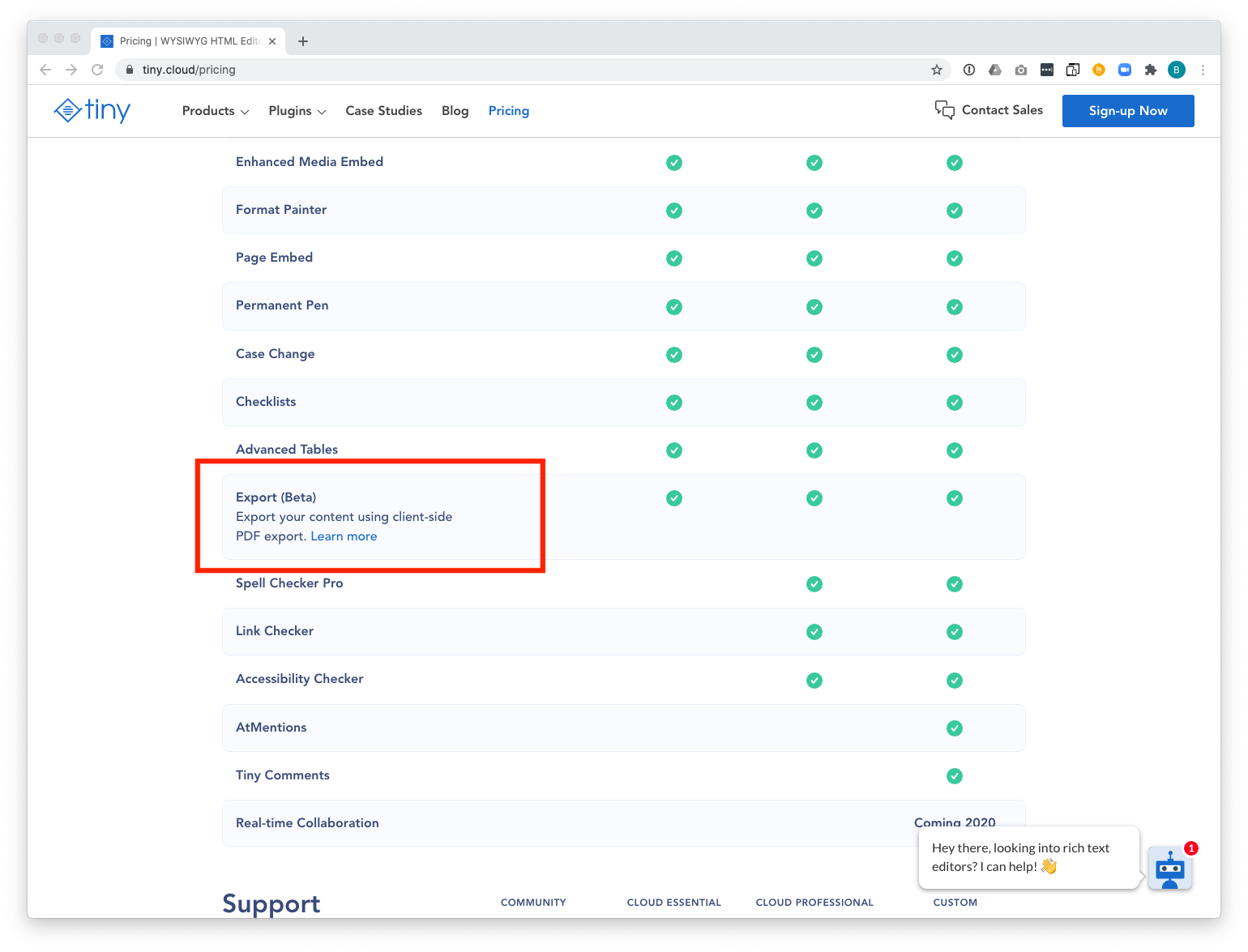Click the browser forward arrow
This screenshot has height=952, width=1248.
71,70
